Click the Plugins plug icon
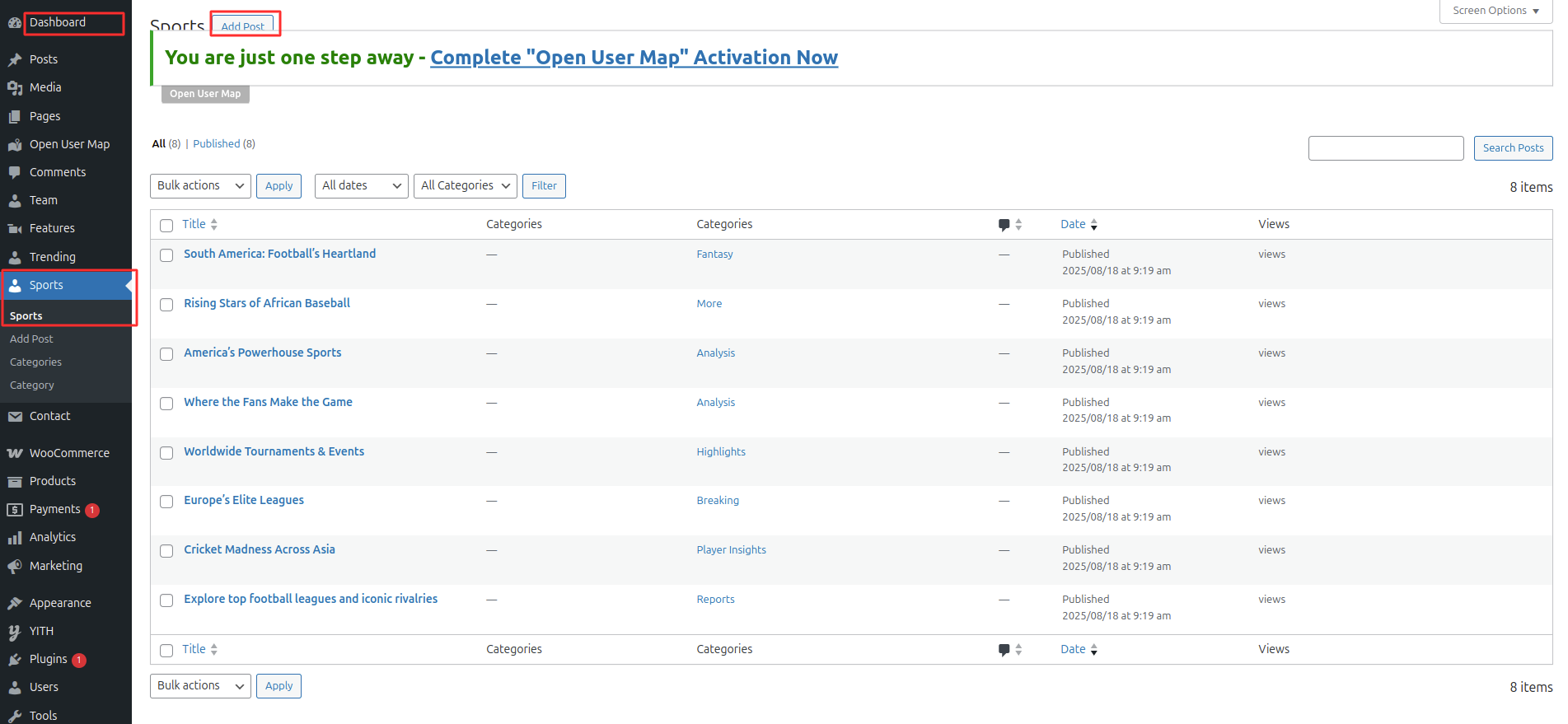Viewport: 1568px width, 724px height. click(15, 660)
